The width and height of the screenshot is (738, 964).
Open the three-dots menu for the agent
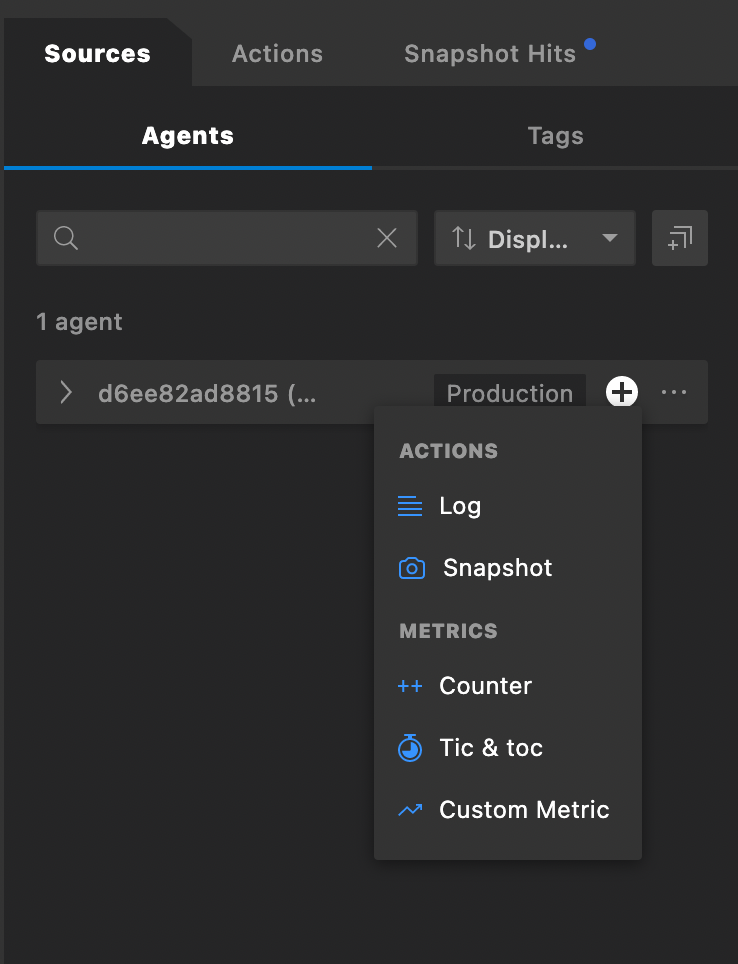[674, 392]
